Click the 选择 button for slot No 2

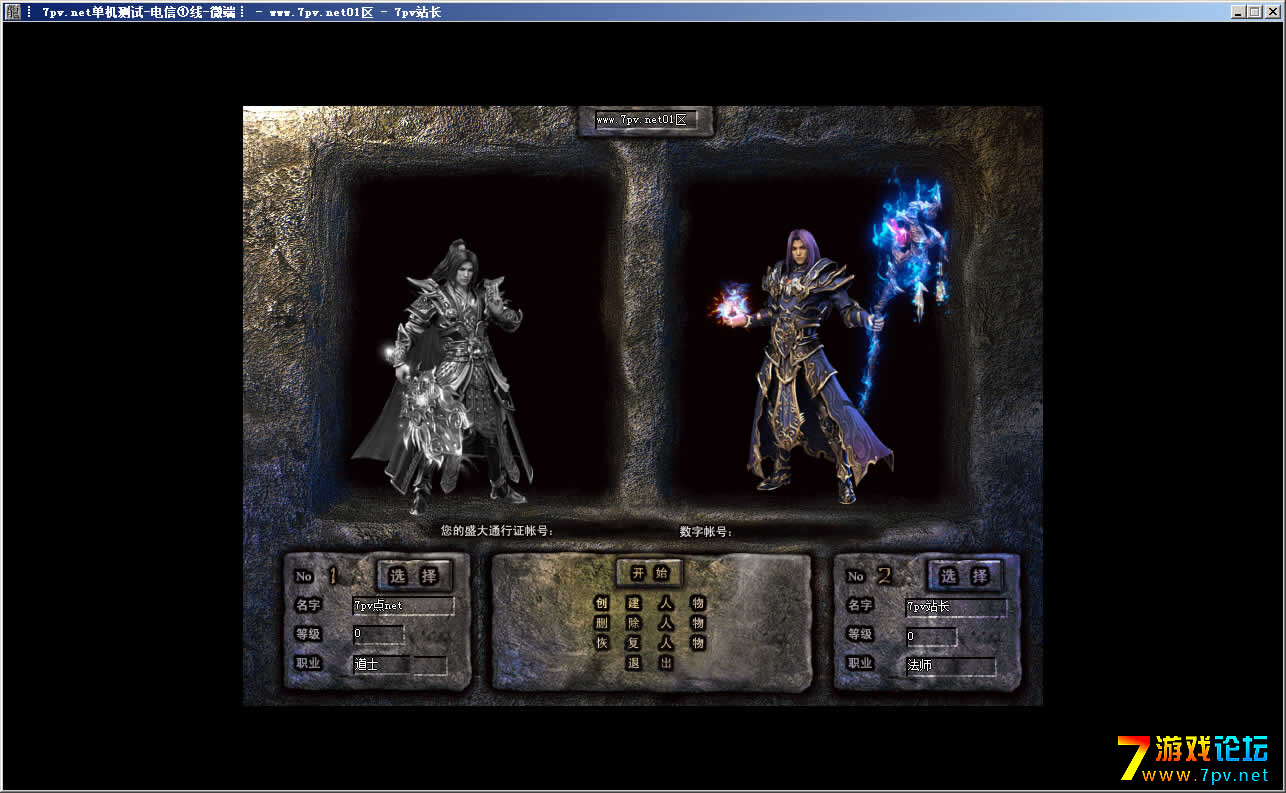tap(964, 576)
